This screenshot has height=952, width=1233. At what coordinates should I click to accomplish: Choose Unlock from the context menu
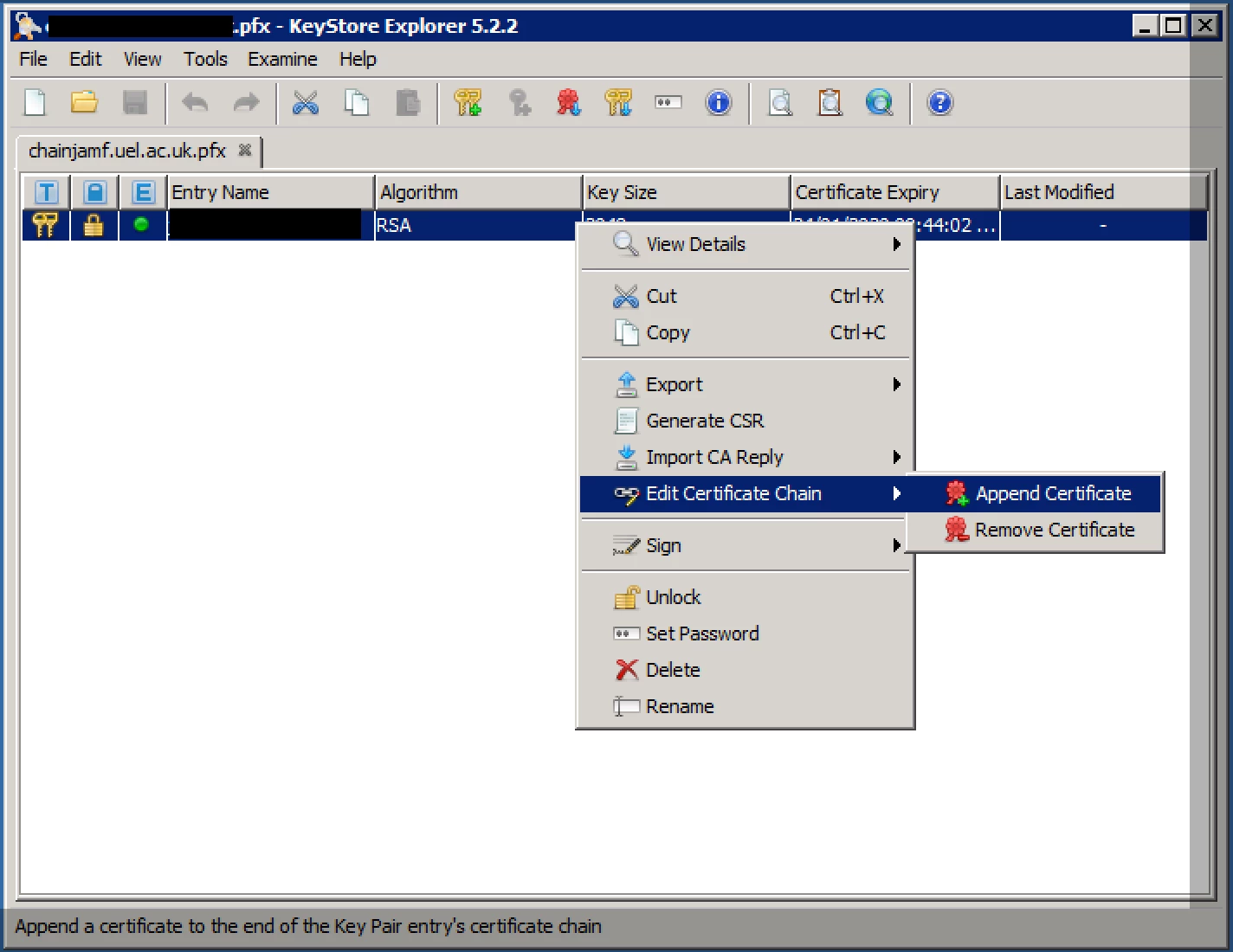point(746,597)
